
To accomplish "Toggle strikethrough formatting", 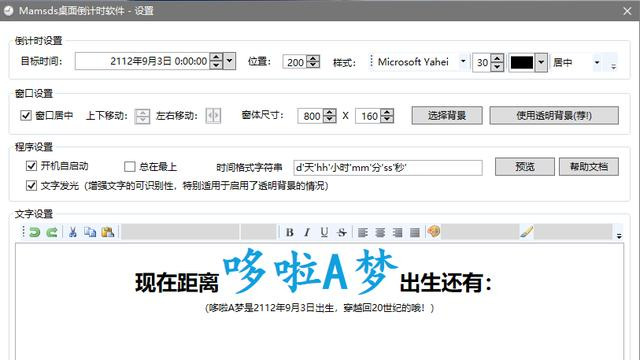I will tap(342, 232).
